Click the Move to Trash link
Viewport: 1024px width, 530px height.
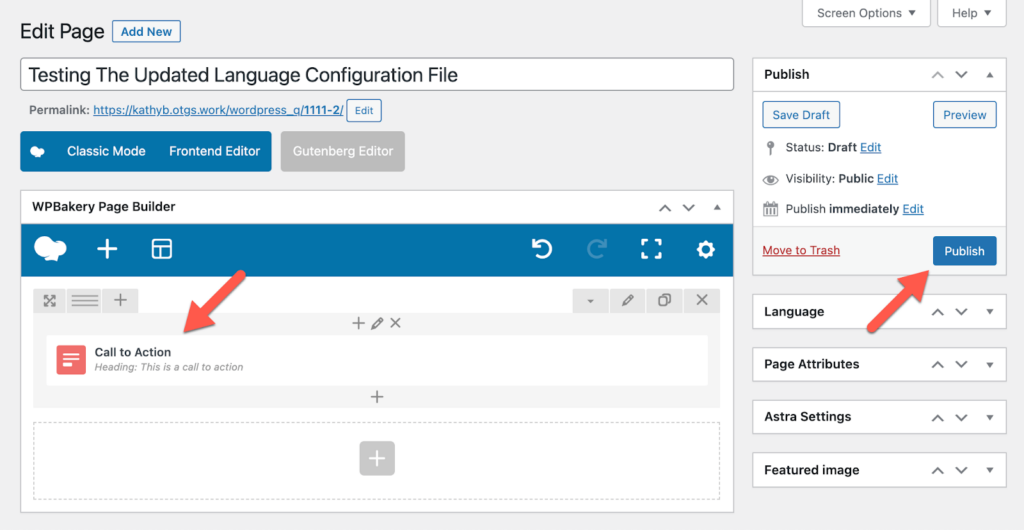(x=801, y=251)
